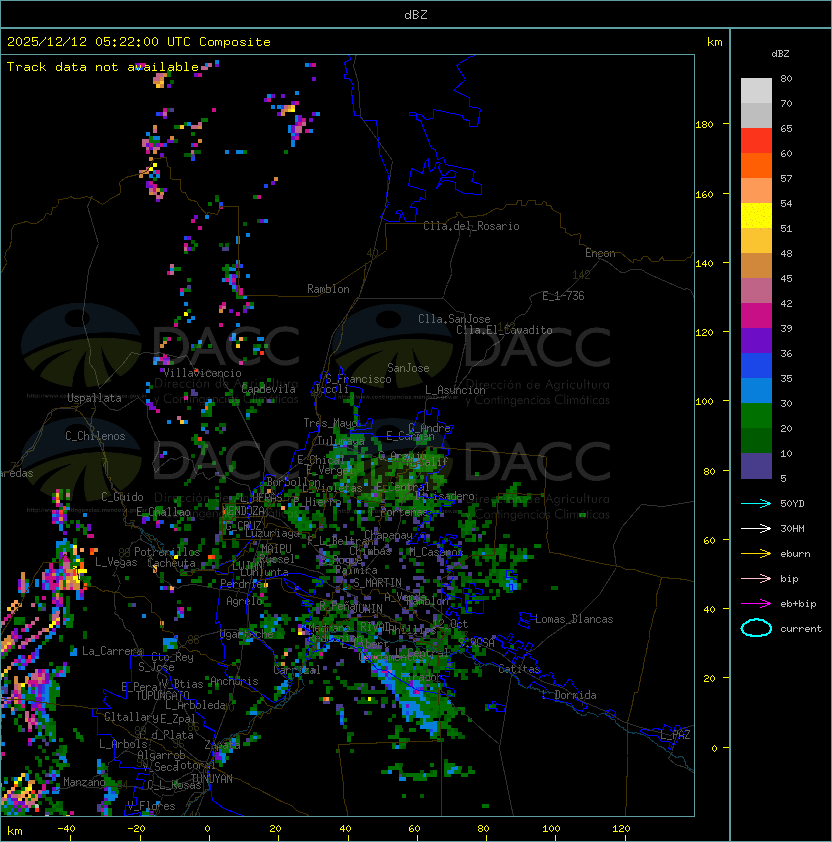This screenshot has width=832, height=842.
Task: Click the 'TUNUYAN' map label
Action: pyautogui.click(x=212, y=779)
